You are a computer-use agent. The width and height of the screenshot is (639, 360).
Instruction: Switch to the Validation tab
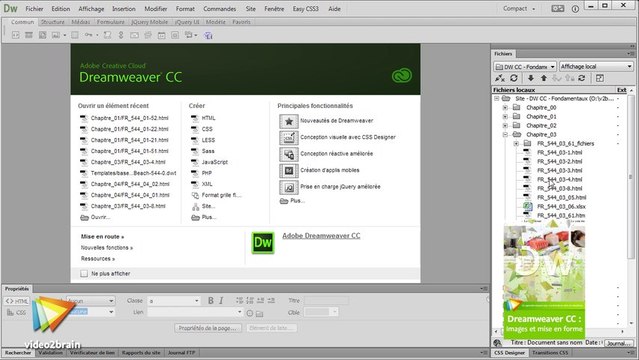[51, 353]
